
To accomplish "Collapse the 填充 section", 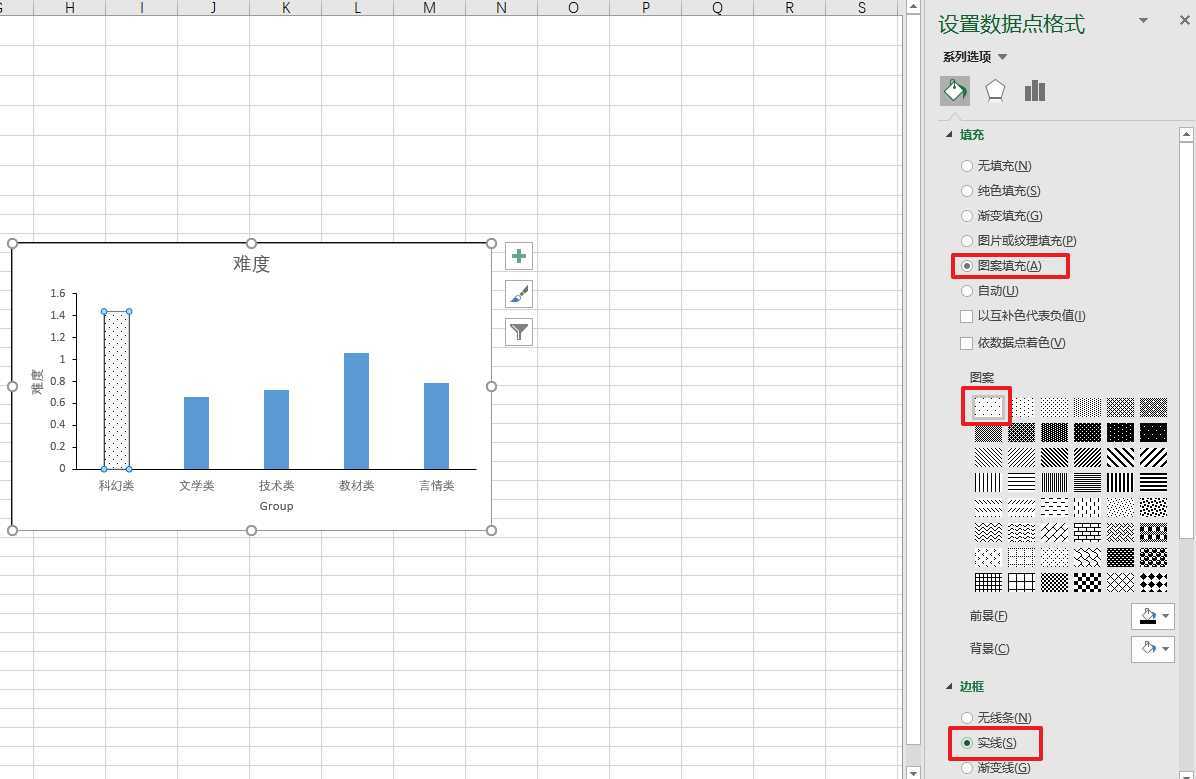I will coord(950,135).
